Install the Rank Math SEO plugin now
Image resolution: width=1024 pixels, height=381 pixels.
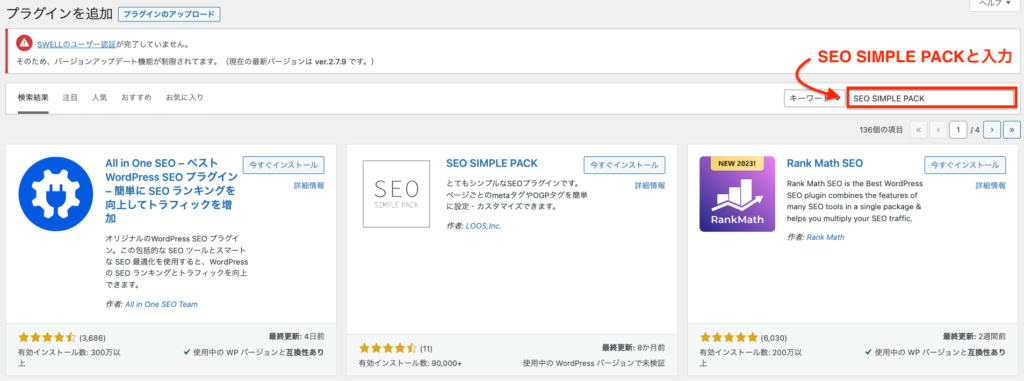[x=965, y=165]
